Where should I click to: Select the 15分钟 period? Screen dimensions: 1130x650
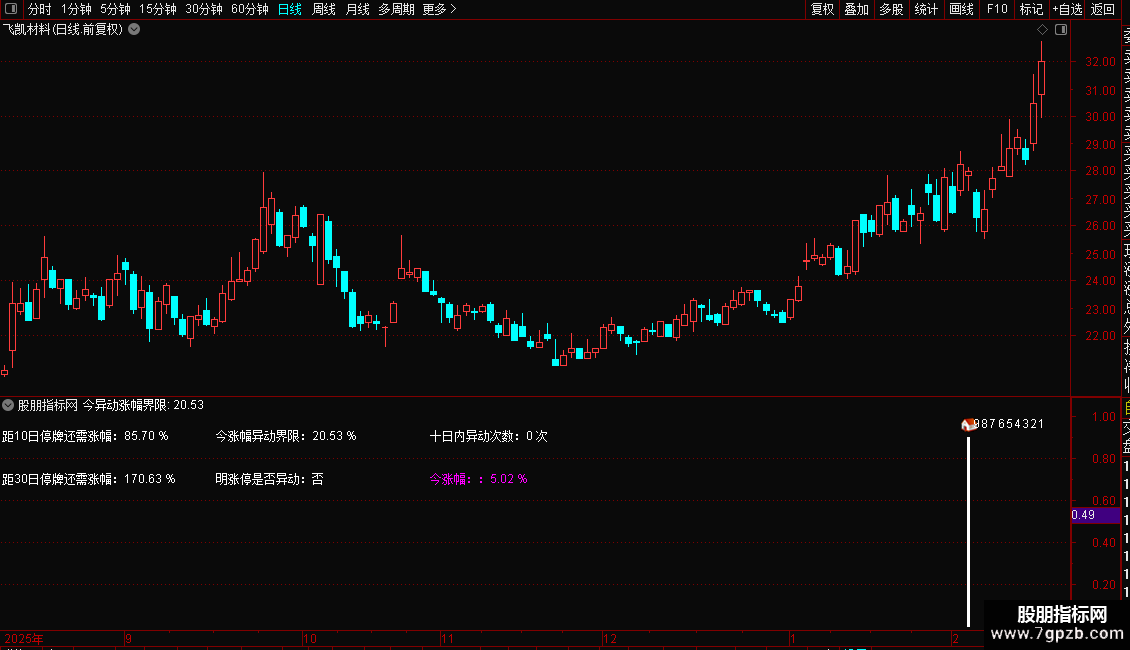(158, 9)
